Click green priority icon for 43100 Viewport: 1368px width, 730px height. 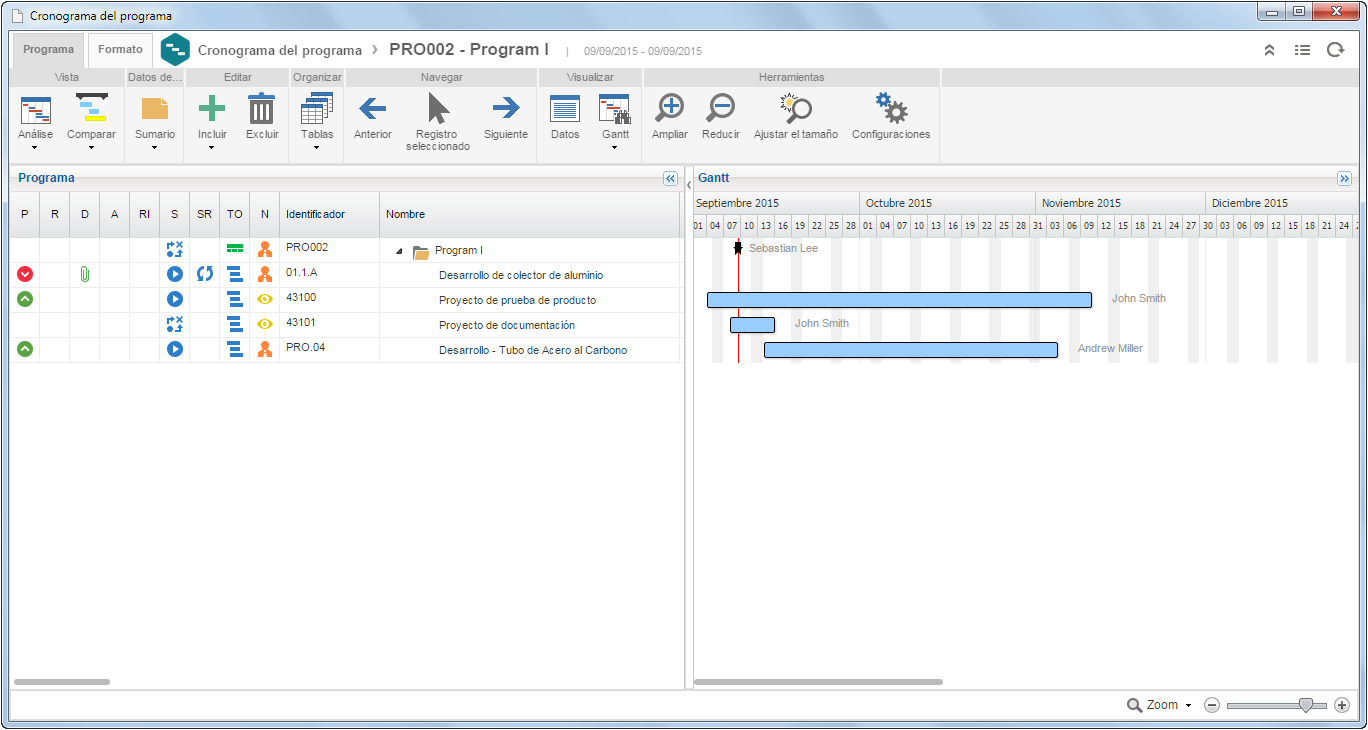tap(25, 299)
